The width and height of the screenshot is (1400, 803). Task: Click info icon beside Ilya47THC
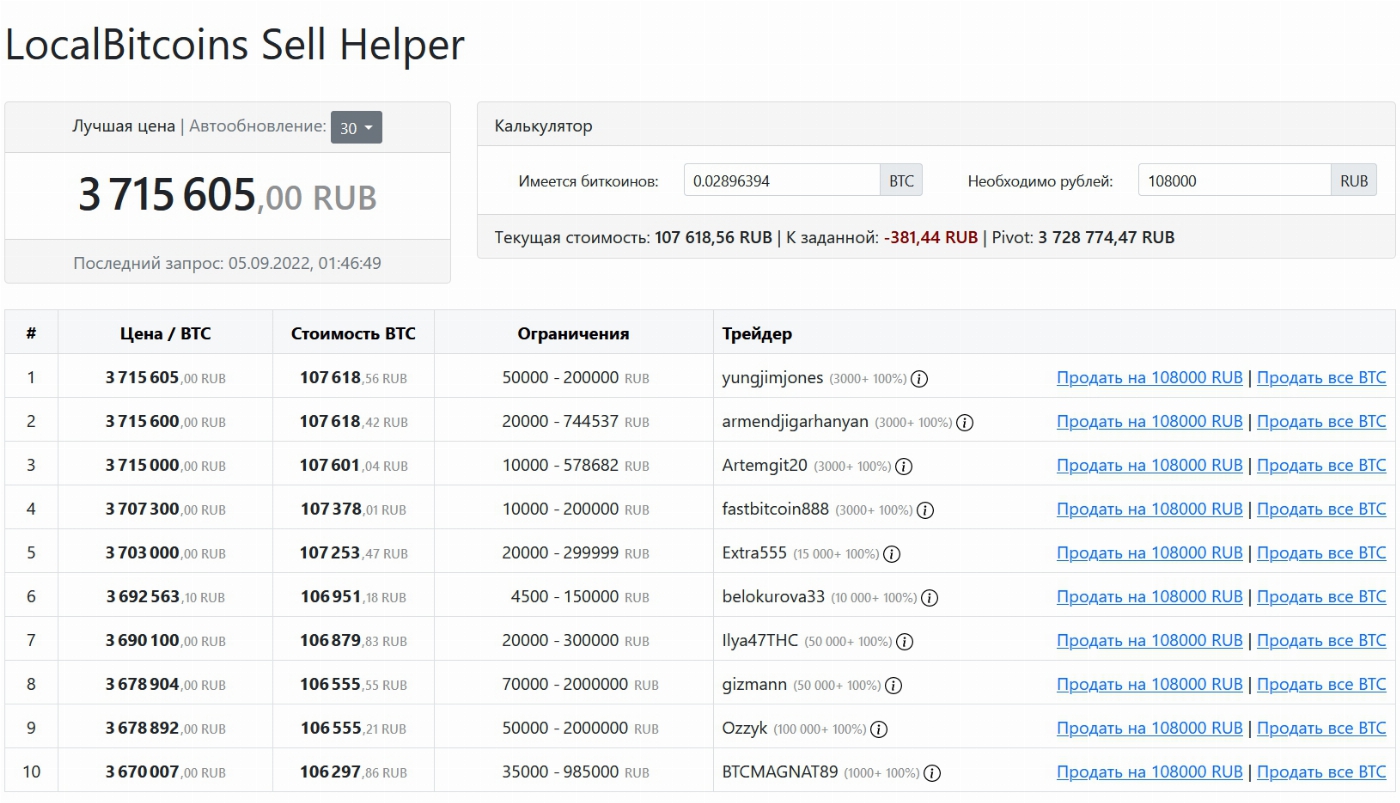click(x=904, y=642)
